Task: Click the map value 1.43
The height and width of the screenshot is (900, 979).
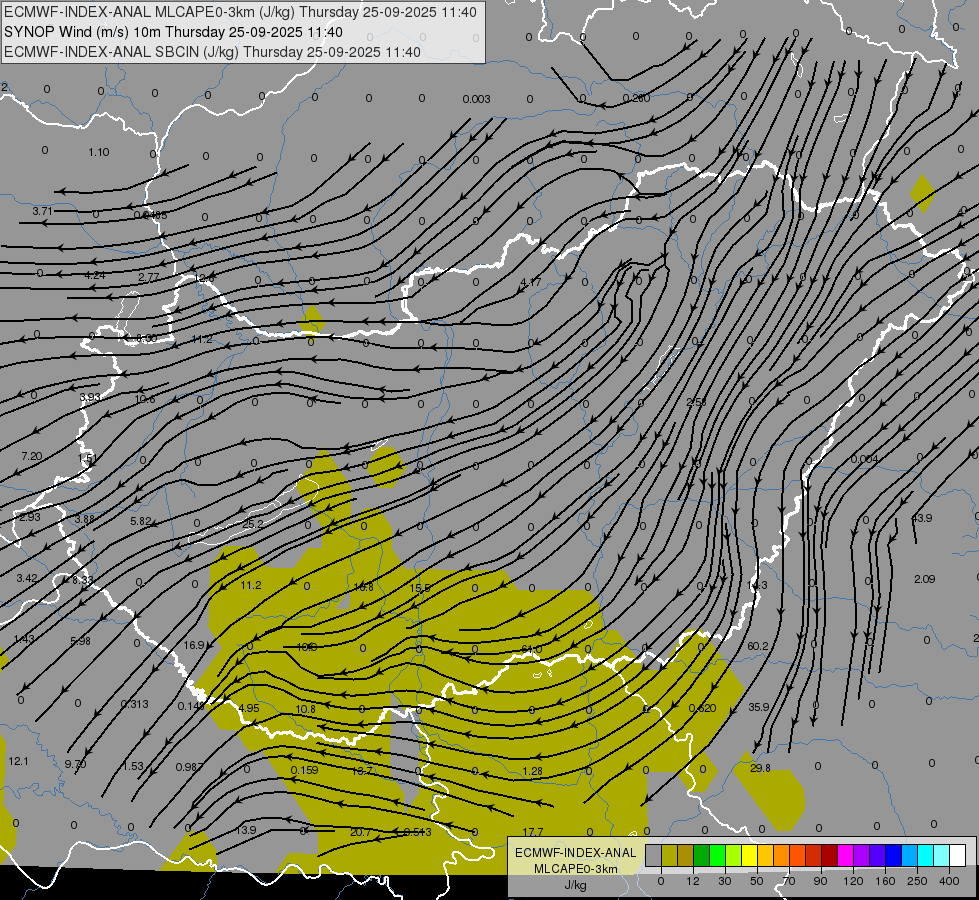Action: [x=24, y=639]
